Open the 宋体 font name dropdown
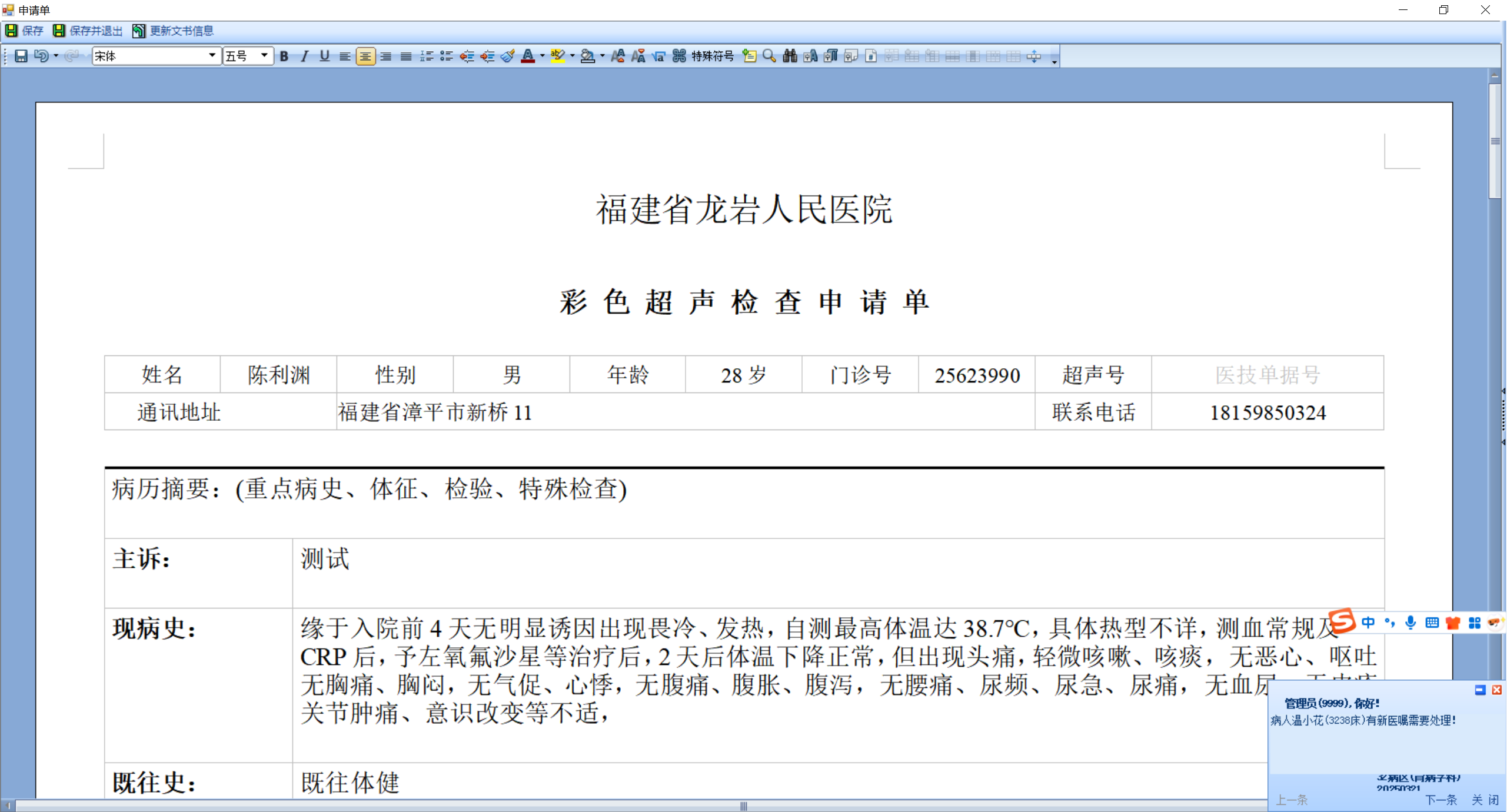The height and width of the screenshot is (812, 1507). [212, 55]
